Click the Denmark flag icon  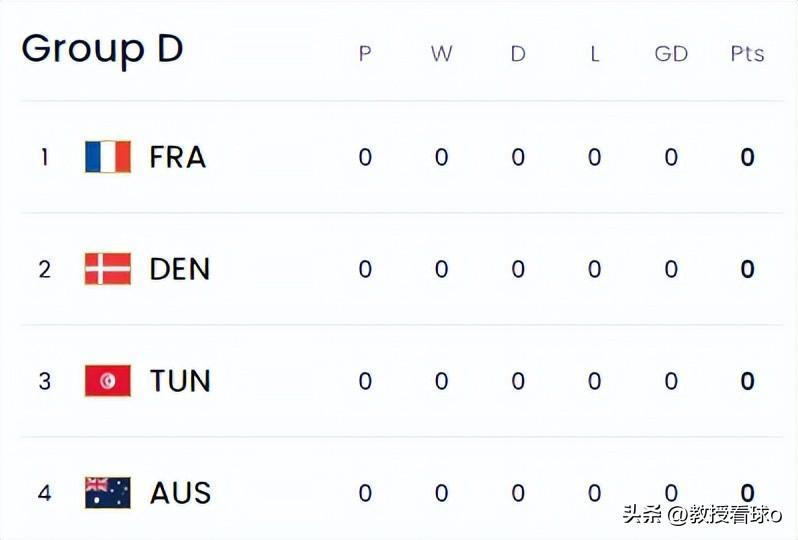(x=108, y=269)
